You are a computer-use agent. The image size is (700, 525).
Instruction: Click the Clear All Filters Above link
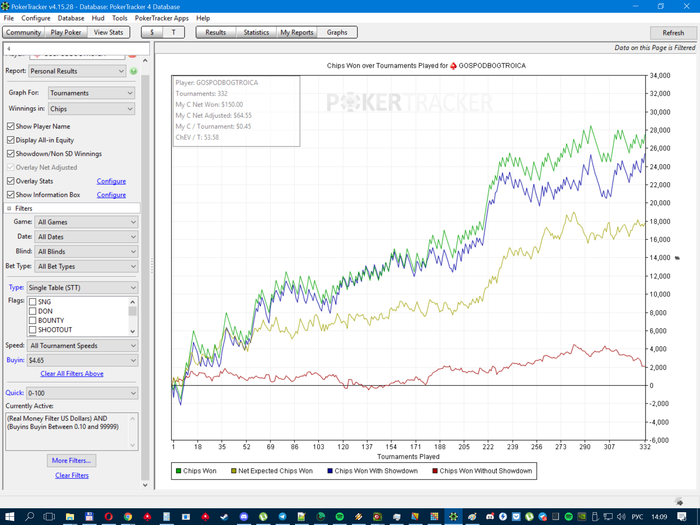(x=72, y=374)
